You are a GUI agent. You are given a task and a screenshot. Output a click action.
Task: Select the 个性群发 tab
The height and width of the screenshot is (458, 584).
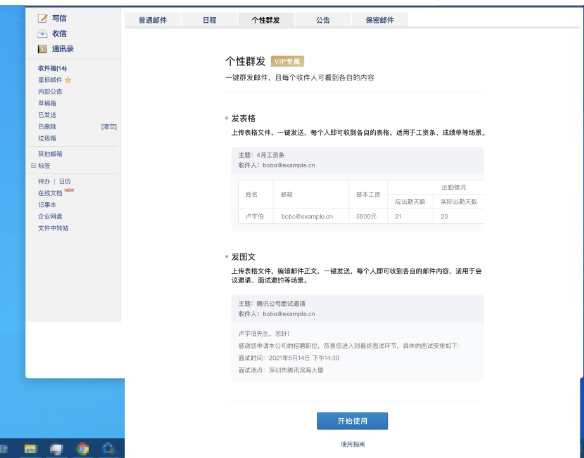point(266,20)
